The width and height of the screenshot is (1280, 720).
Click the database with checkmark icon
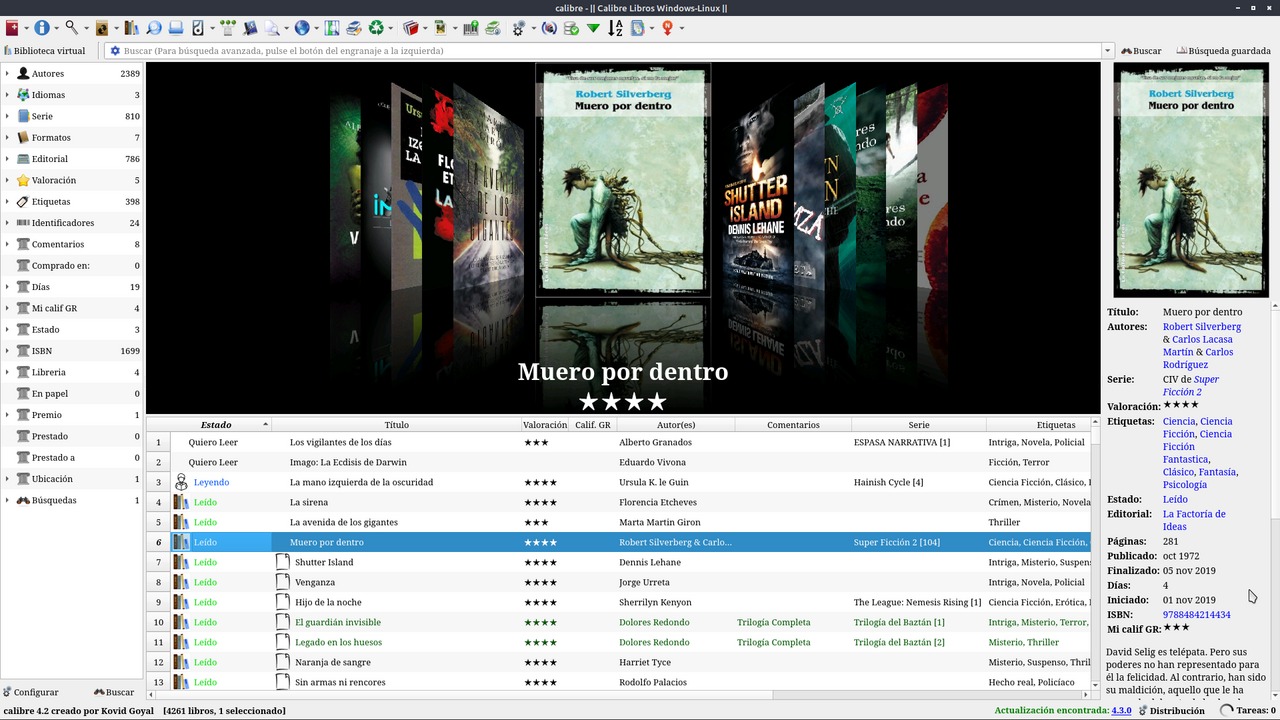pos(571,28)
